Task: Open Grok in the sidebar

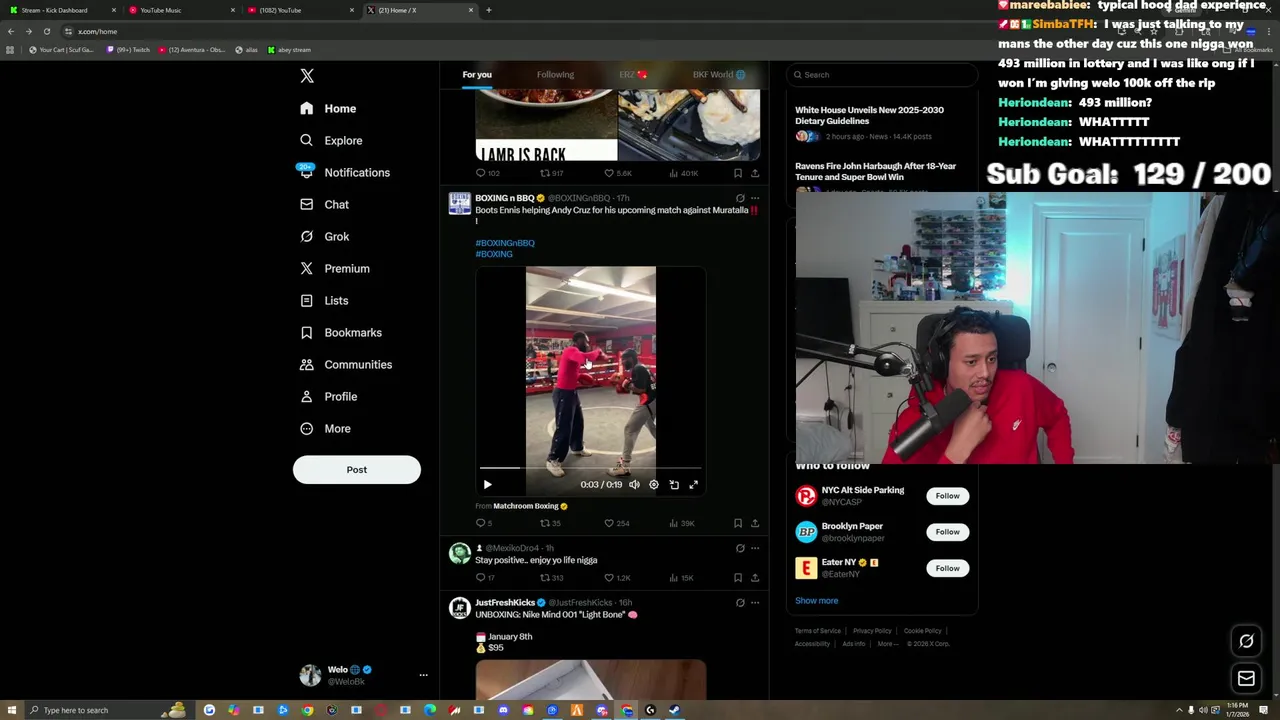Action: (324, 236)
